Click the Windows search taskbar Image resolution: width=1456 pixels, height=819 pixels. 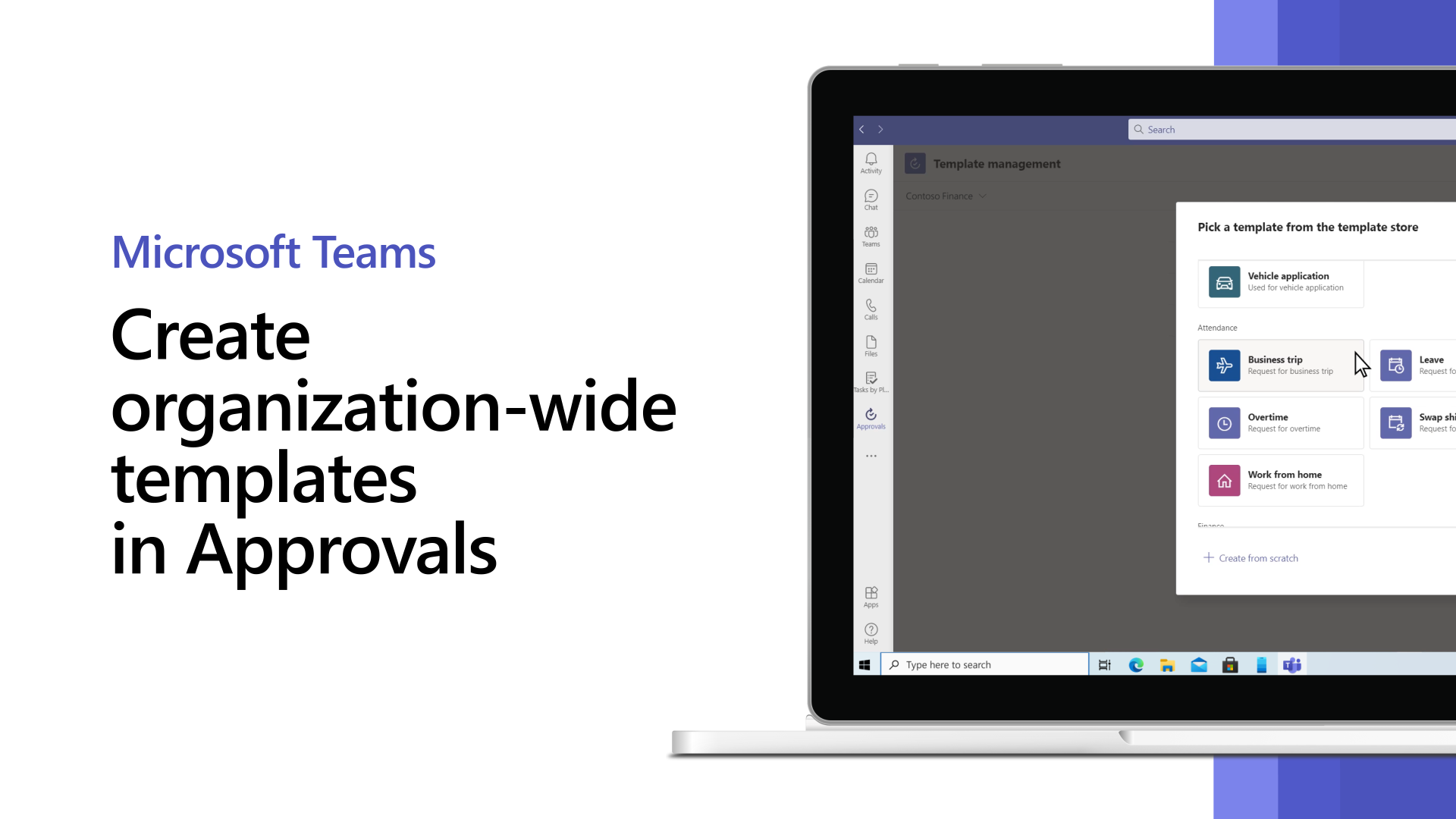[x=985, y=664]
